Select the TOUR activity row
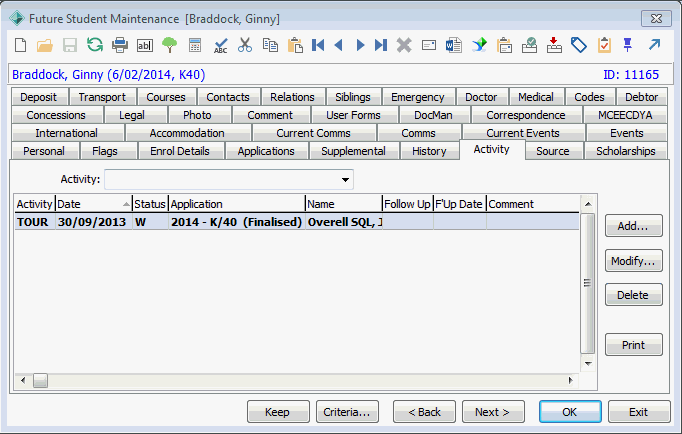This screenshot has height=434, width=682. coord(297,222)
